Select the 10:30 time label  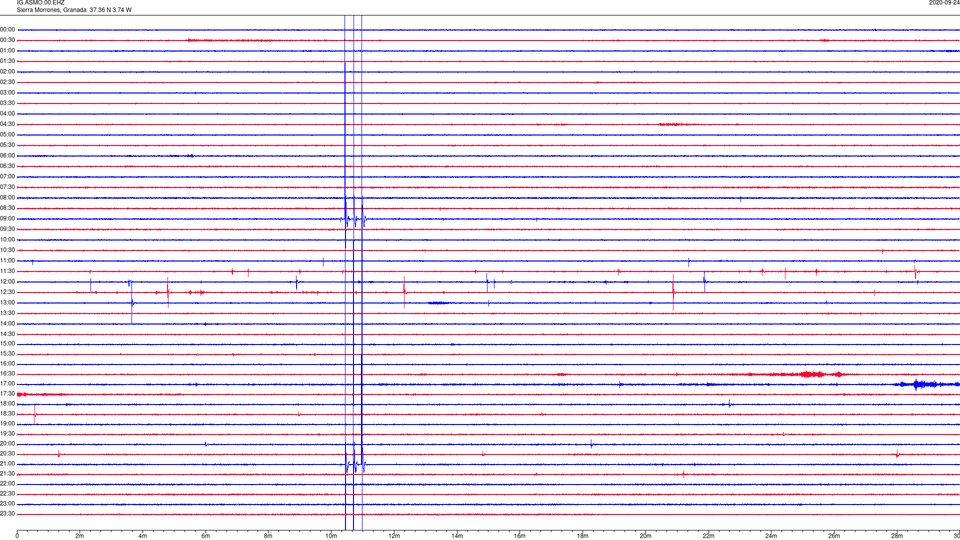7,250
